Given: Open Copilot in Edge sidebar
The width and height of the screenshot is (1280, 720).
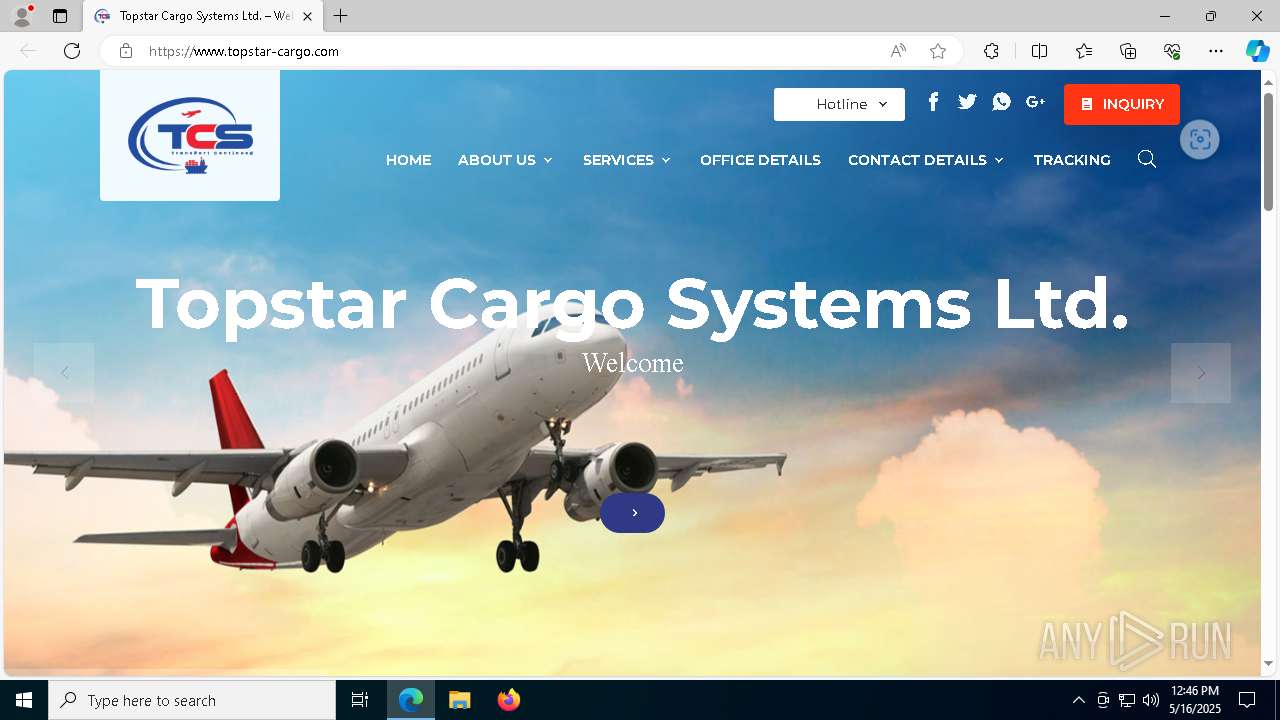Looking at the screenshot, I should (1257, 51).
